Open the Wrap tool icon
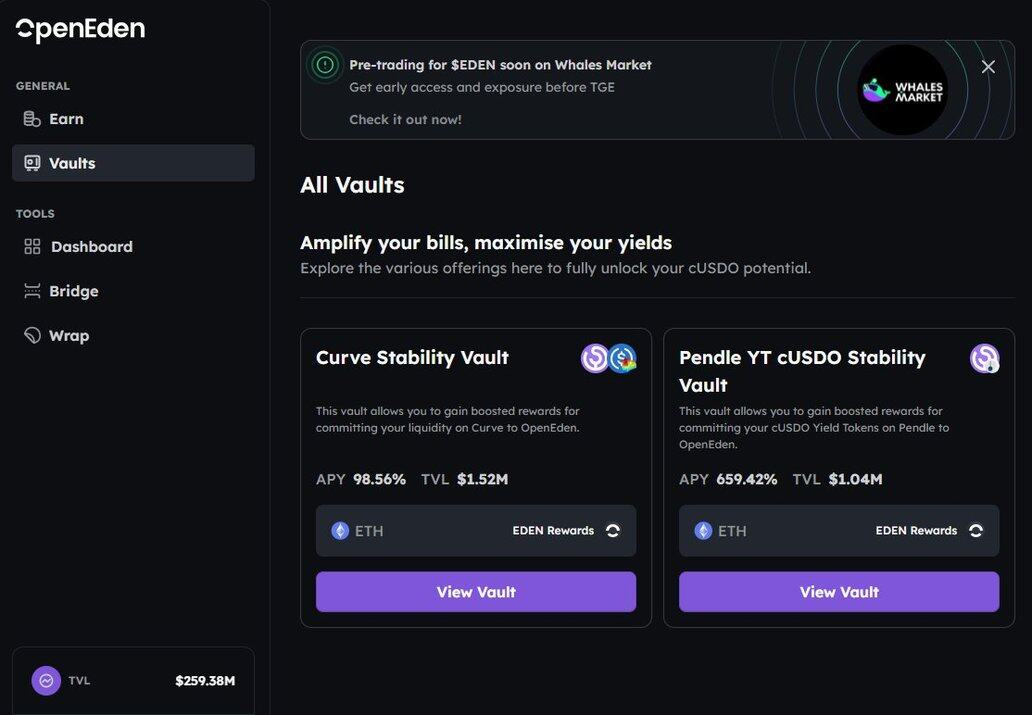The height and width of the screenshot is (715, 1032). (32, 335)
